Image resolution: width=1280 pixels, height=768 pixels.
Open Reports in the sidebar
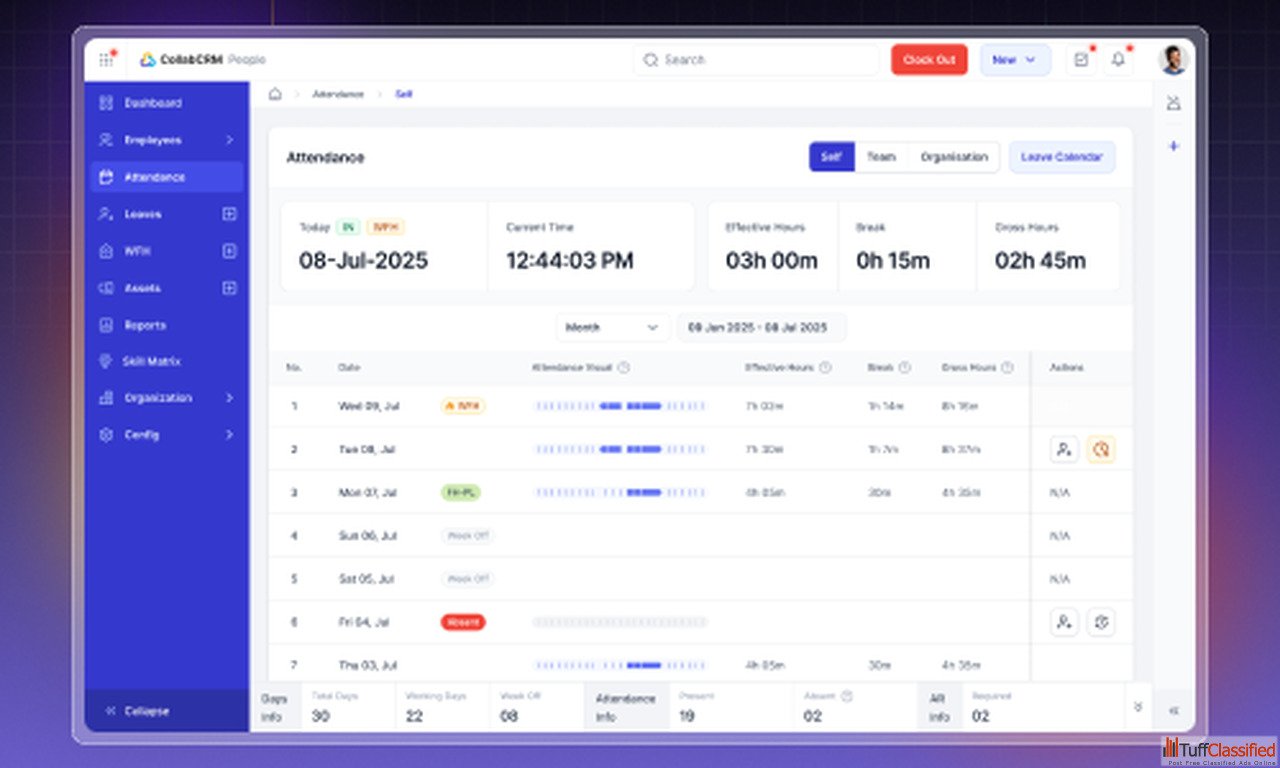(x=145, y=325)
